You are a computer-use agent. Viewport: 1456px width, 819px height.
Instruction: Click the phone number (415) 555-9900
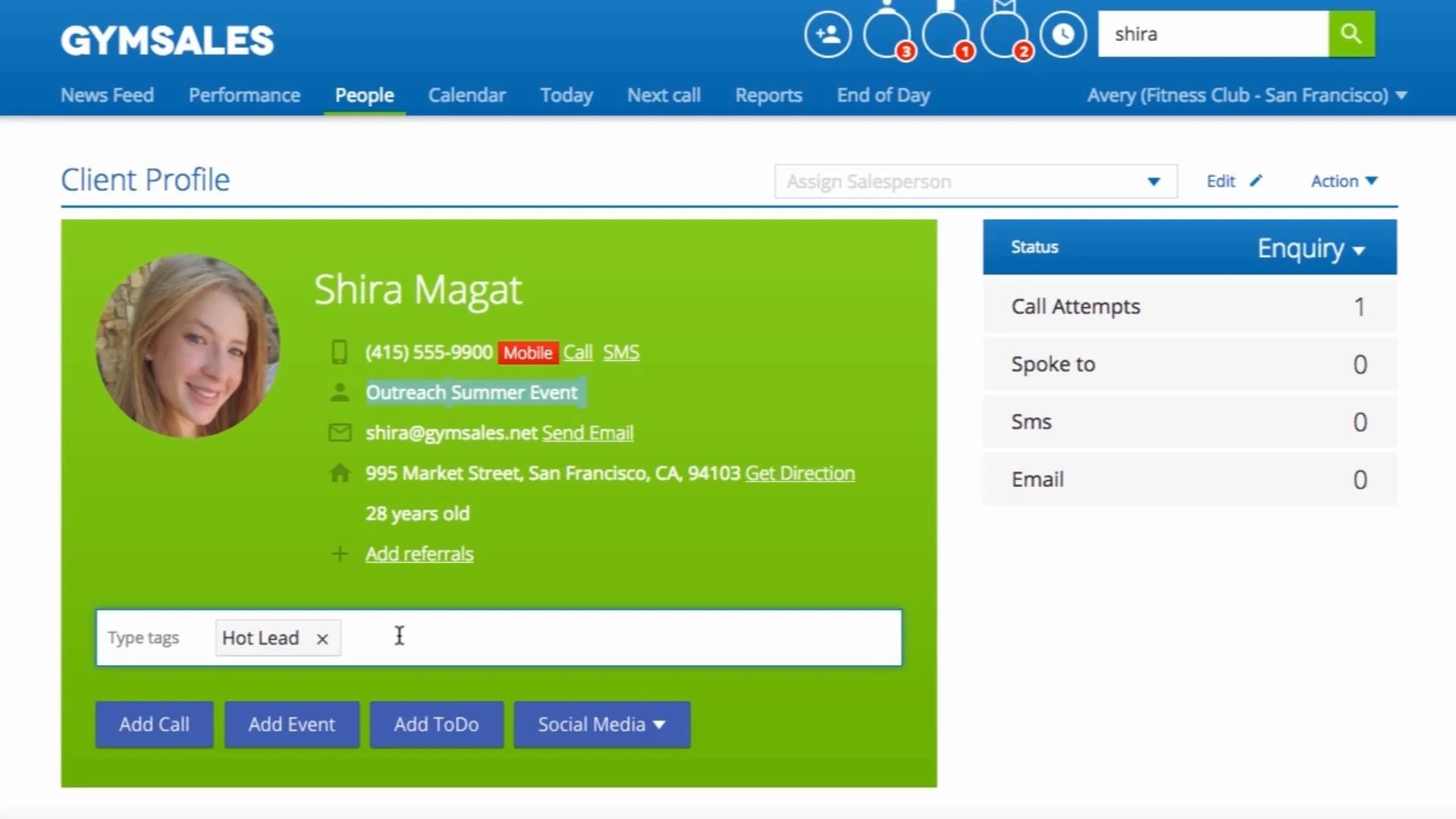pyautogui.click(x=428, y=352)
